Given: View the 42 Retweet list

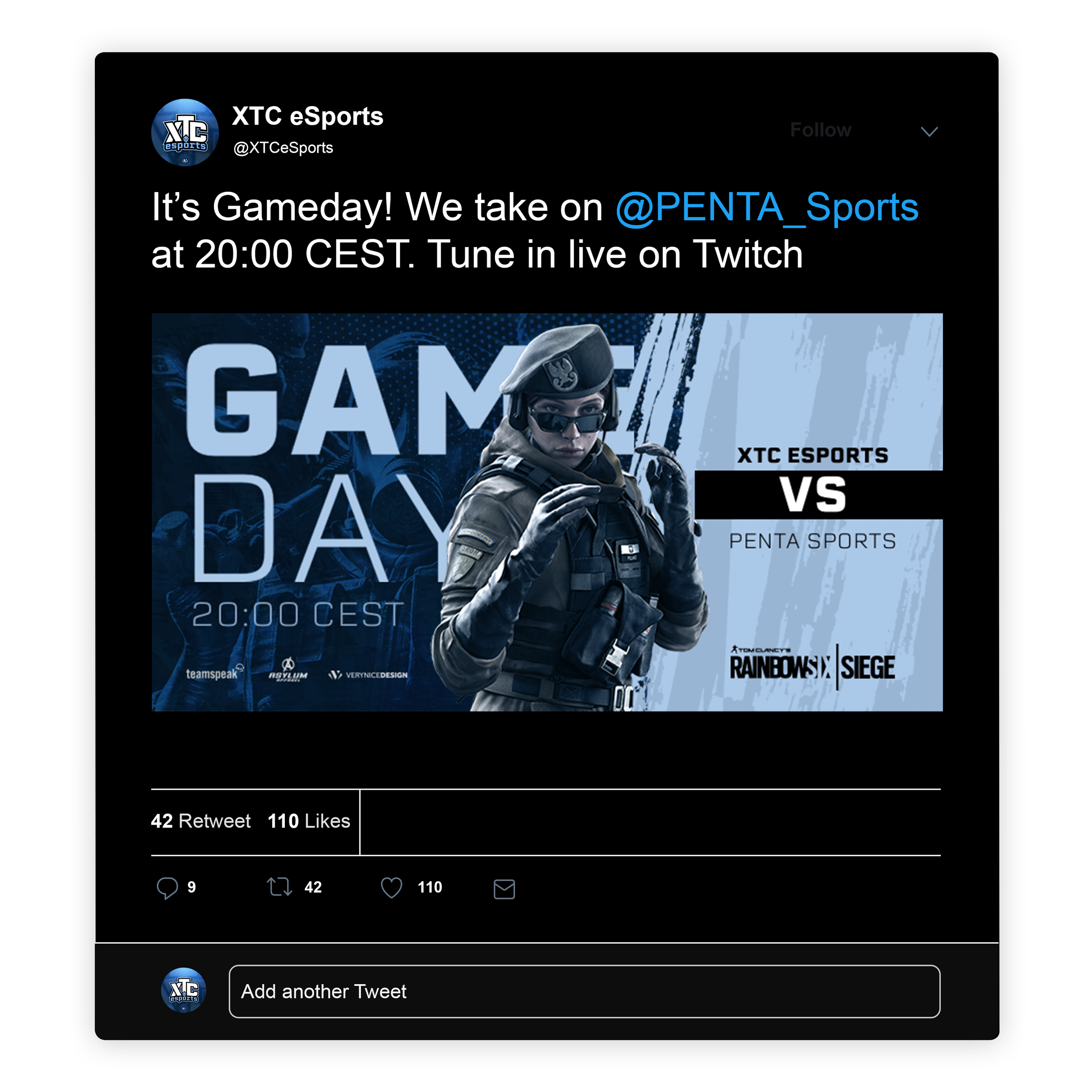Looking at the screenshot, I should (x=201, y=821).
